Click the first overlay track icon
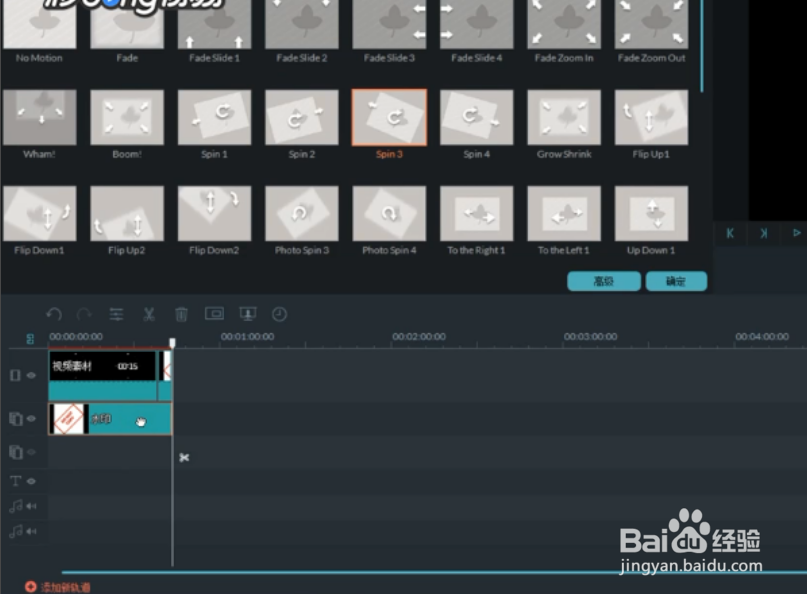The height and width of the screenshot is (594, 807). click(16, 419)
